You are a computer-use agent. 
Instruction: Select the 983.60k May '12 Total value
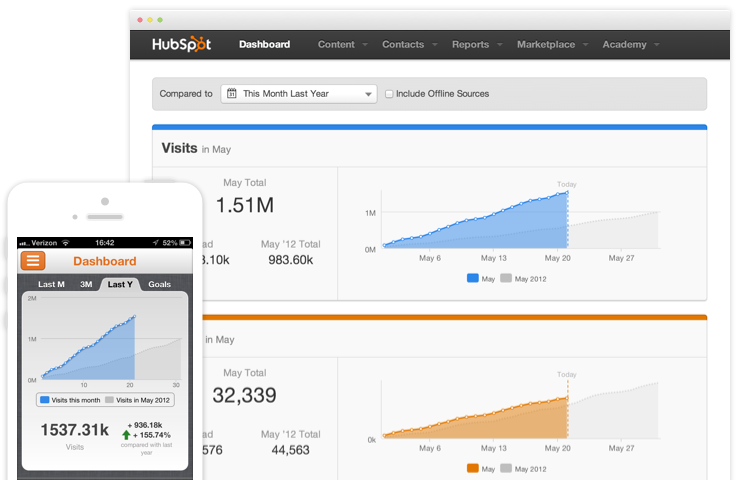[x=291, y=260]
